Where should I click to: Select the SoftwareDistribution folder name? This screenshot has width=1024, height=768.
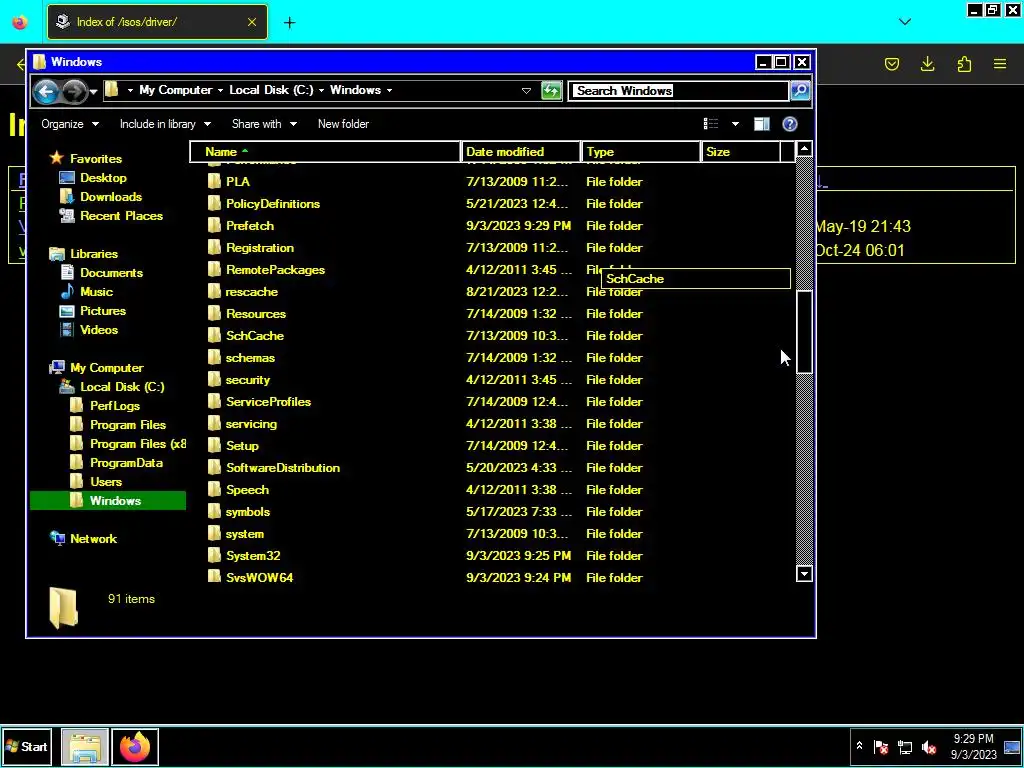click(283, 468)
